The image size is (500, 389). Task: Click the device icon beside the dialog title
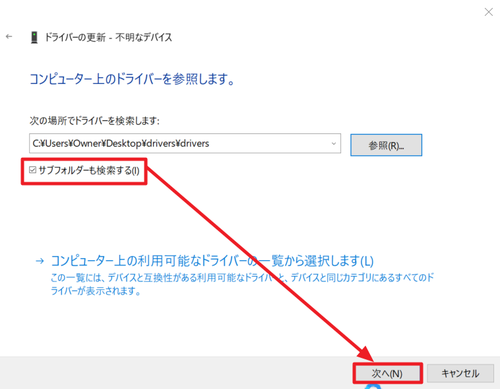pyautogui.click(x=34, y=37)
